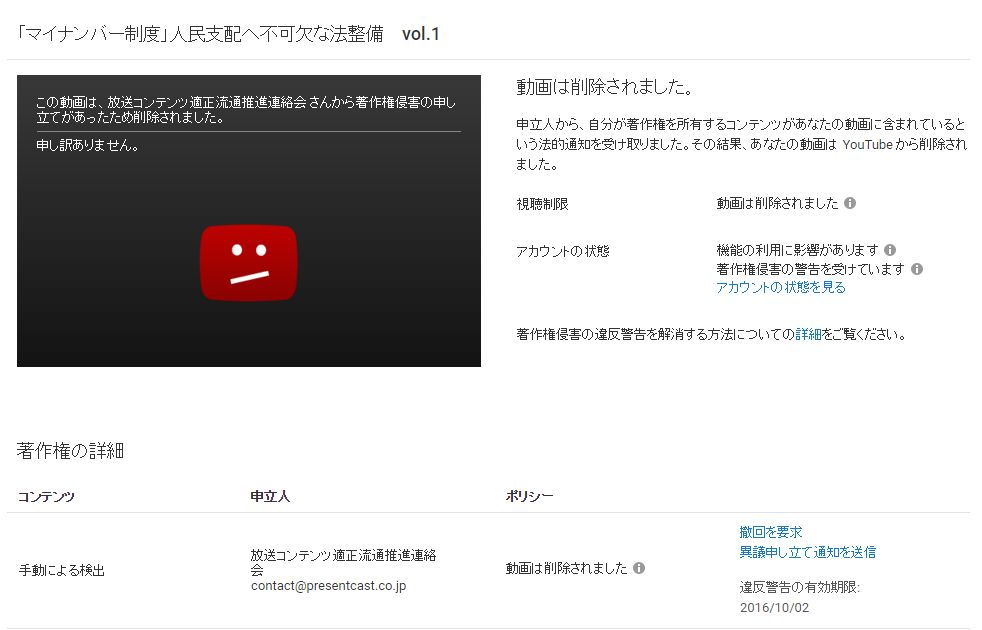Click info icon next to 機能の利用に影響があります

point(890,250)
